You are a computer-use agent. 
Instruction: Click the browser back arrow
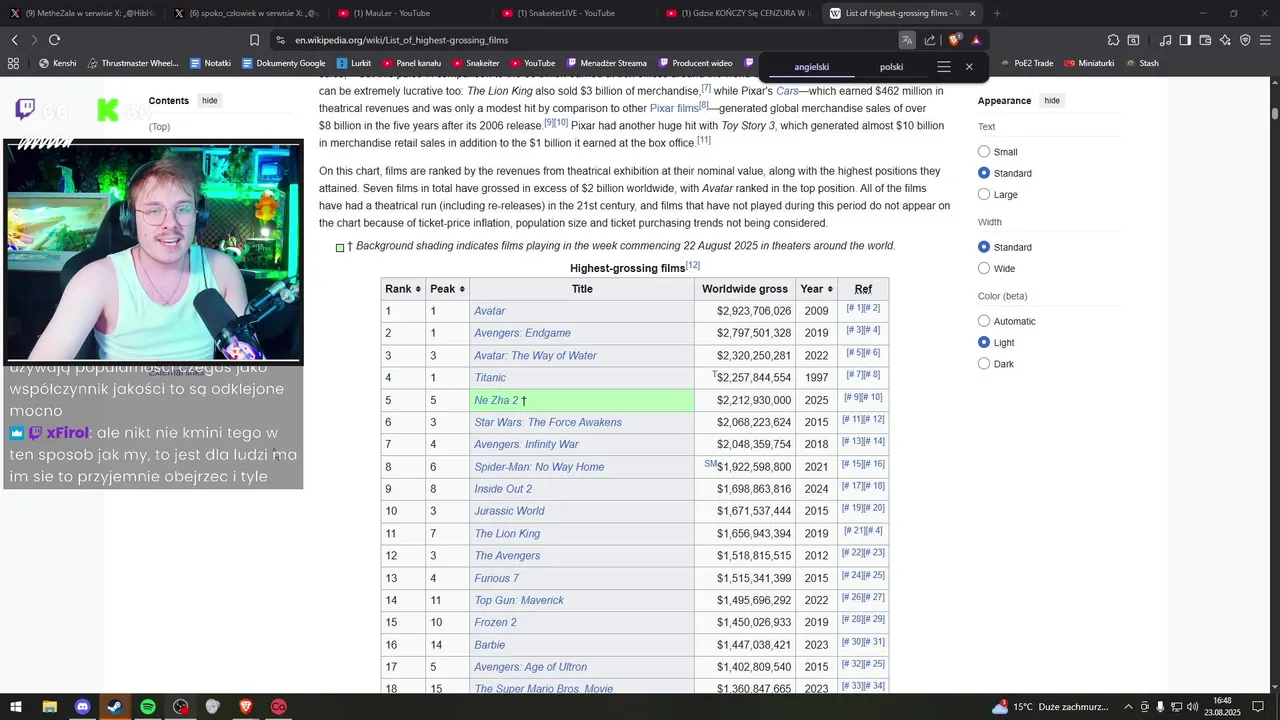point(14,40)
